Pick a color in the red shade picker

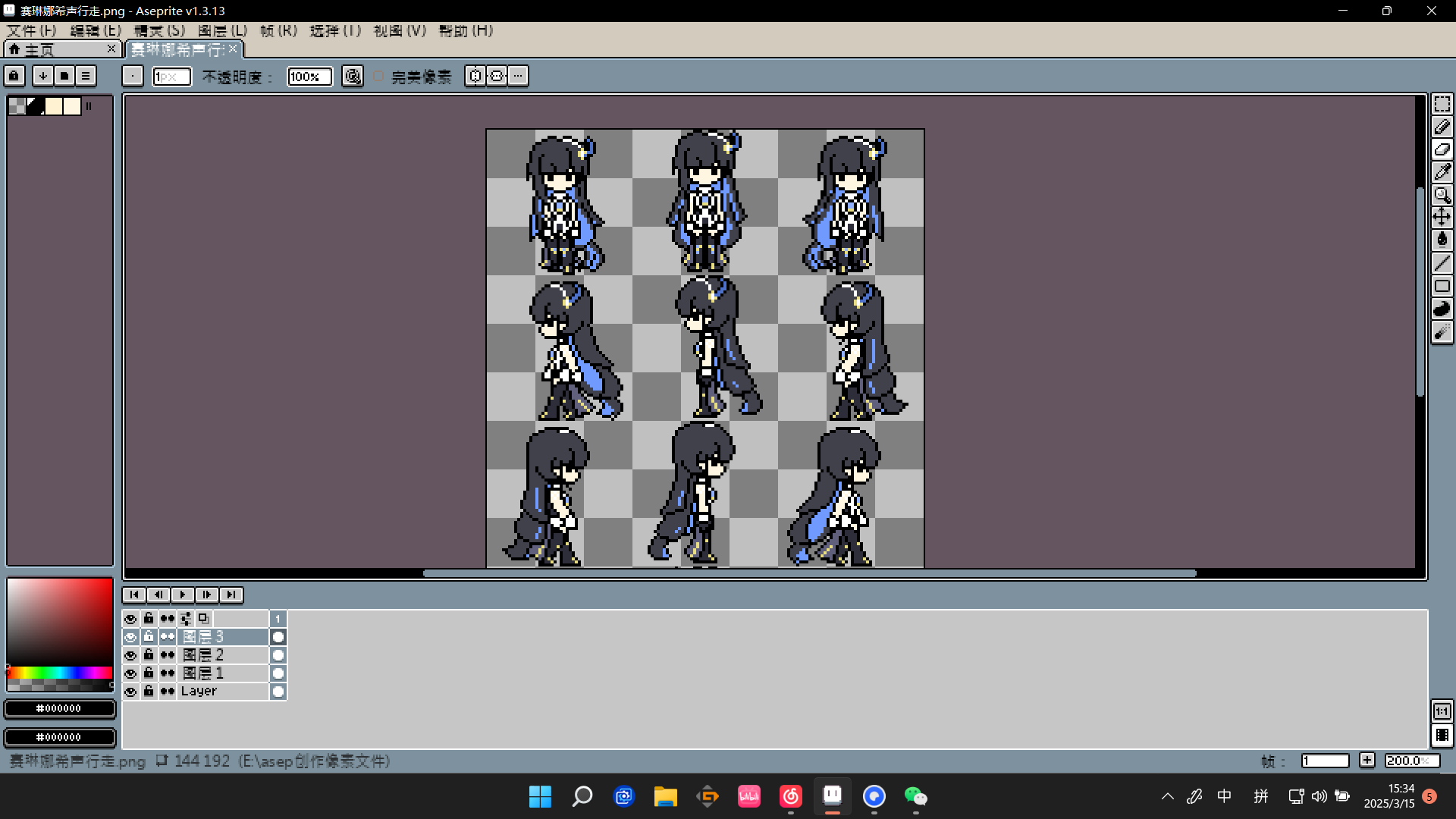[x=60, y=623]
